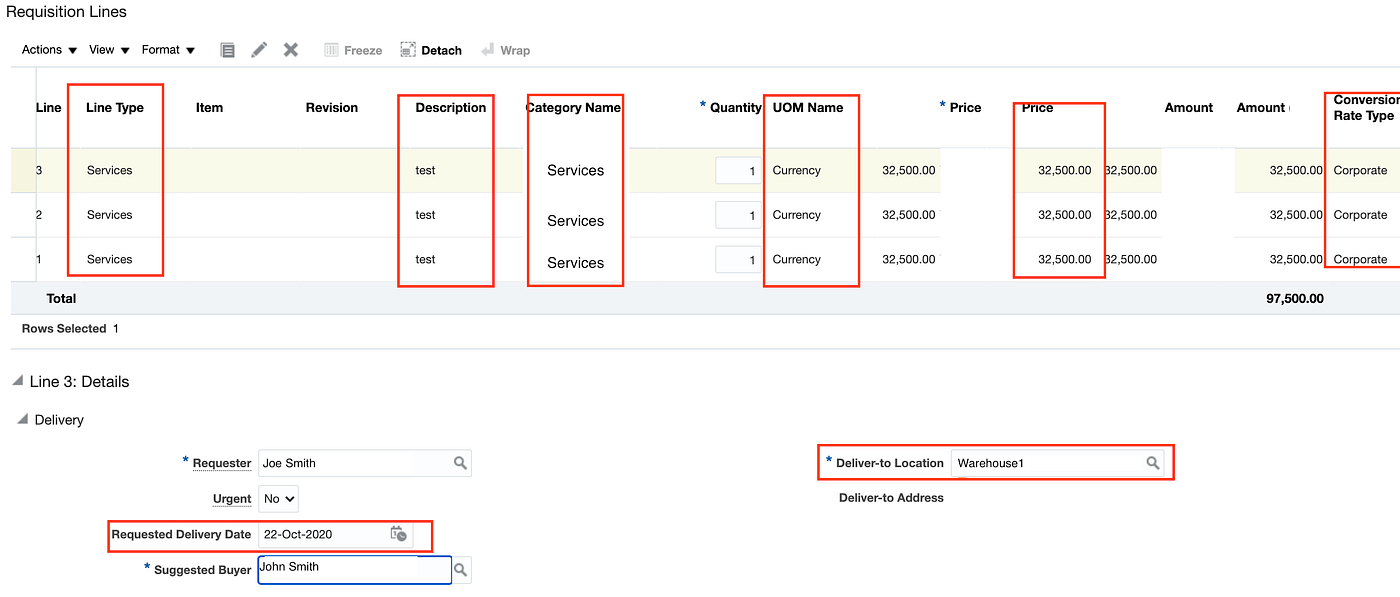Screen dimensions: 1400x597
Task: Open the Actions menu
Action: (41, 49)
